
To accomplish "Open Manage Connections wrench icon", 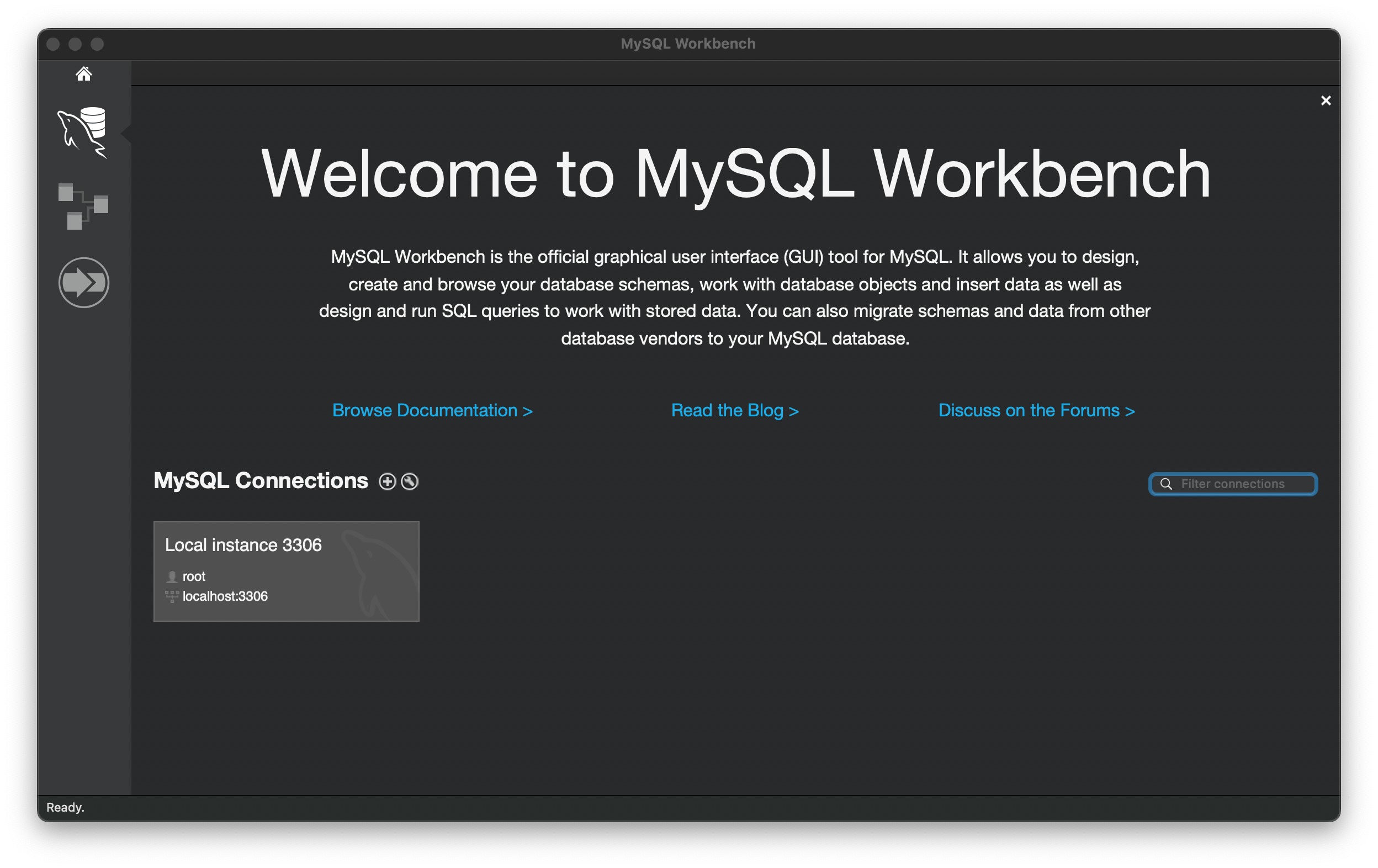I will point(410,481).
